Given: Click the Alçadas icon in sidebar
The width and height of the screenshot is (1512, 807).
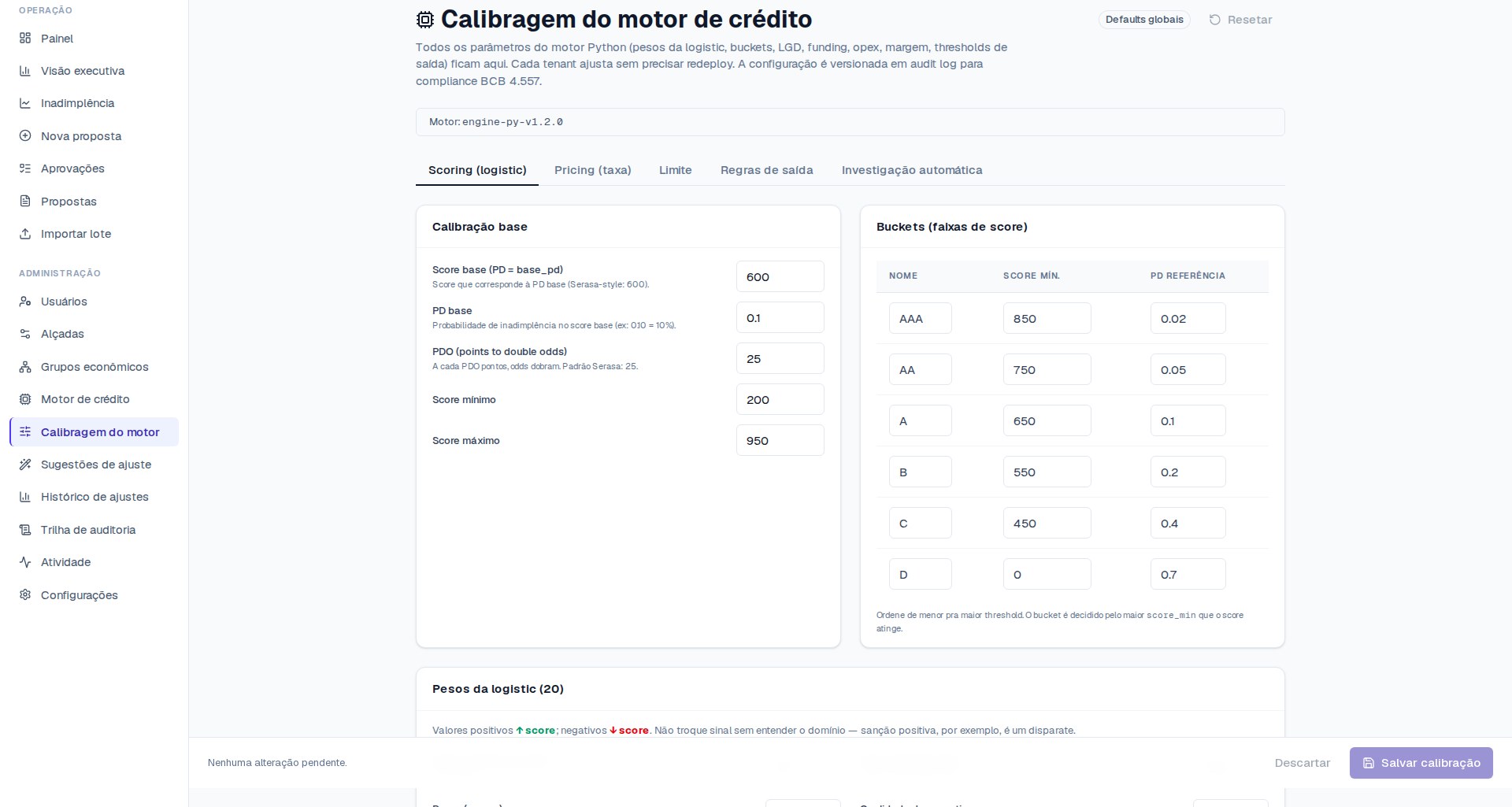Looking at the screenshot, I should click(x=25, y=334).
